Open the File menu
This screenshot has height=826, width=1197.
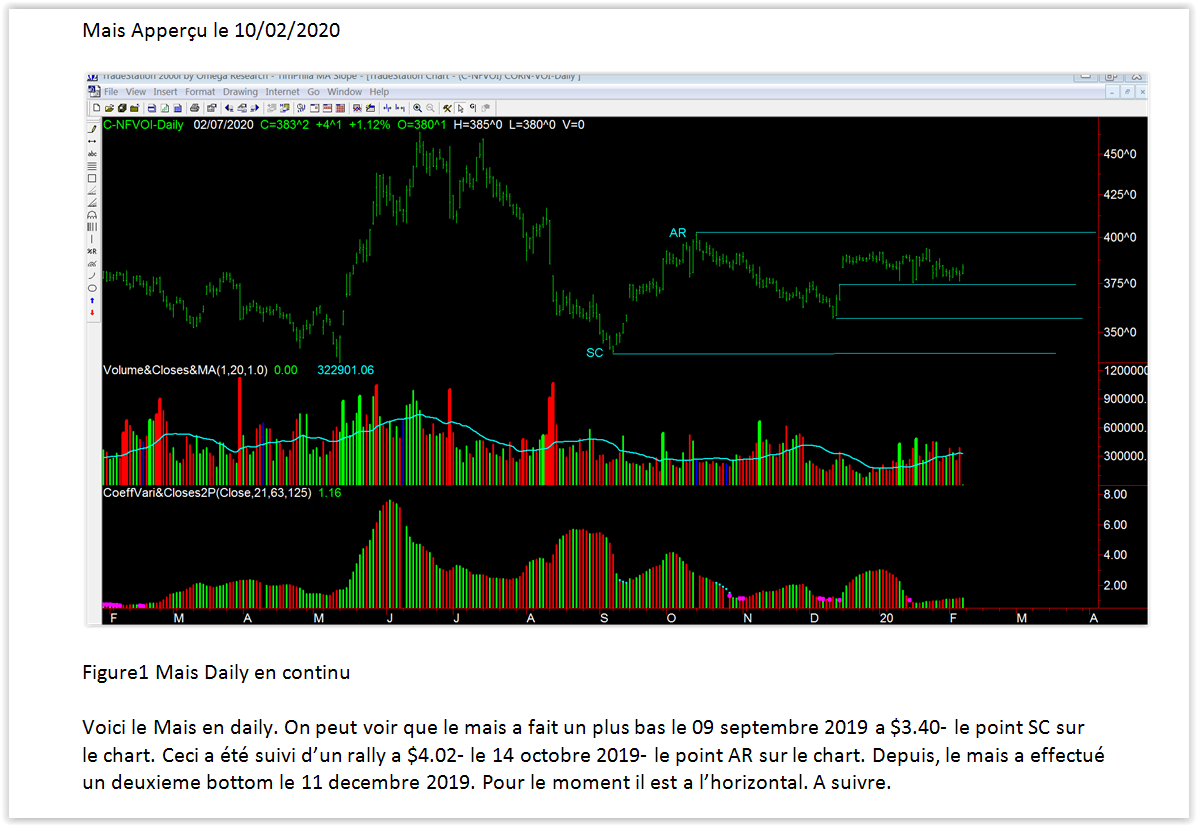110,92
